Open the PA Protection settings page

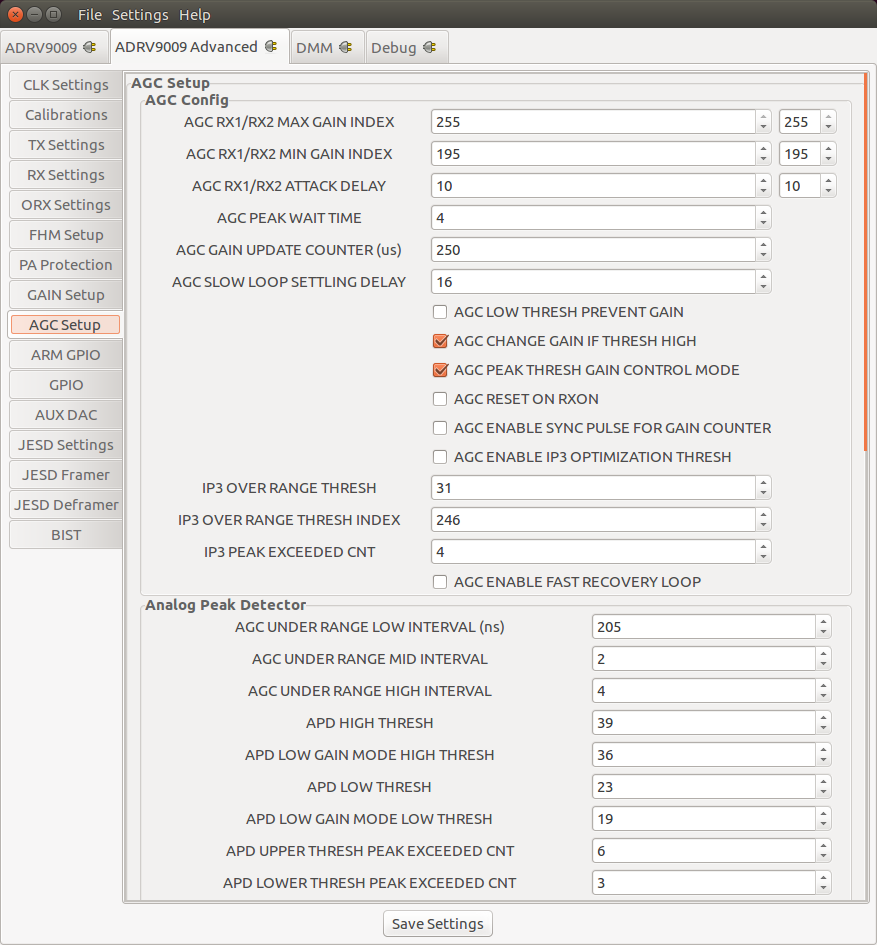coord(64,264)
